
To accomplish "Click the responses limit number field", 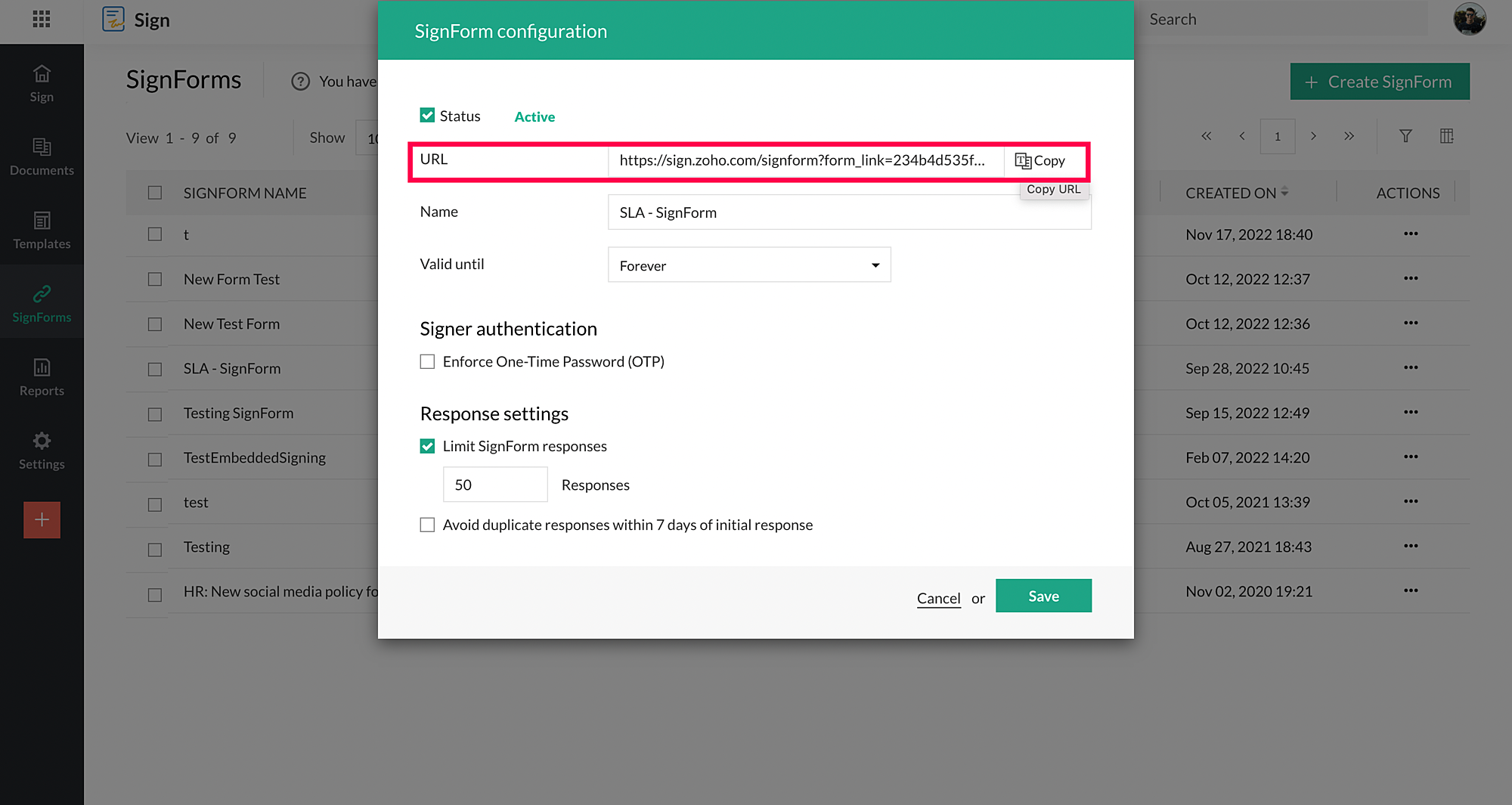I will (495, 485).
